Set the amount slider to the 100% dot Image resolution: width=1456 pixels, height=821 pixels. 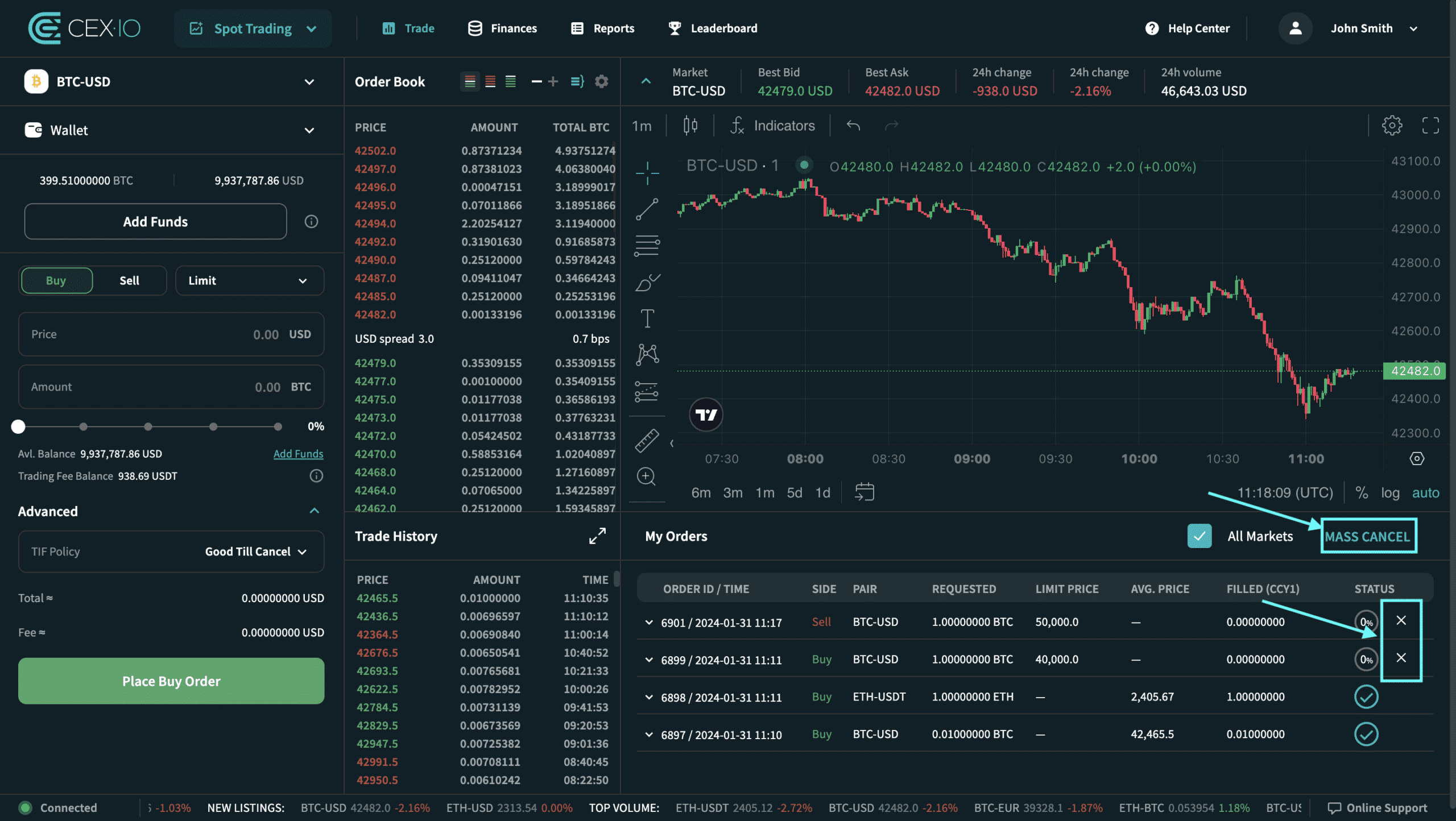278,426
